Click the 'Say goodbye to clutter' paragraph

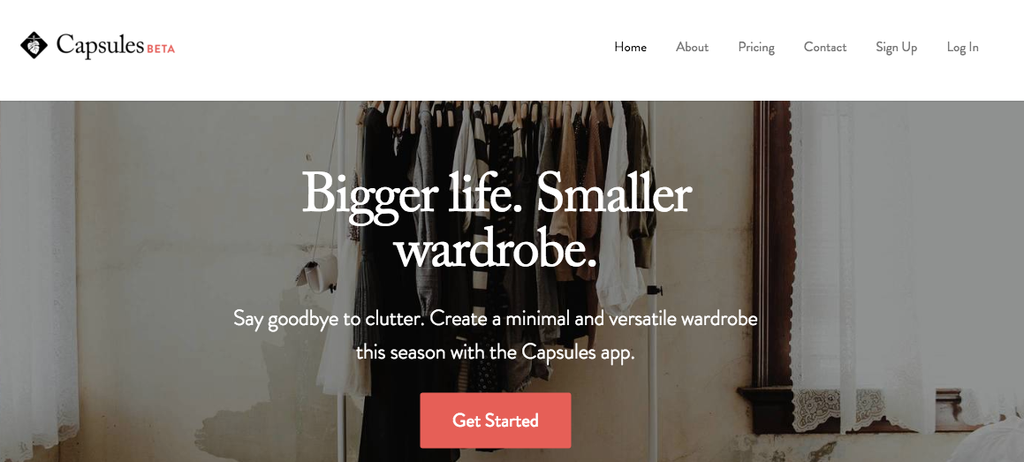(x=496, y=336)
